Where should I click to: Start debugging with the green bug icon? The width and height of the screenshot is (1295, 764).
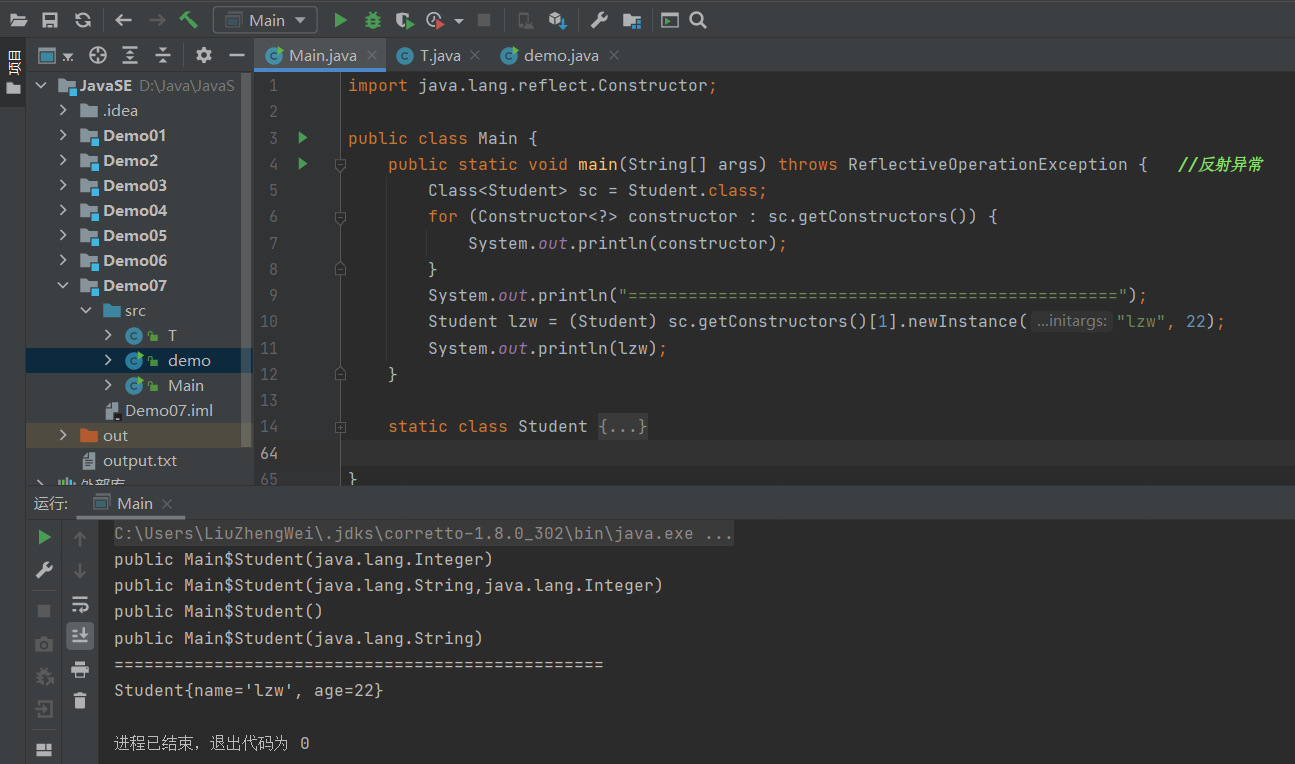(372, 20)
